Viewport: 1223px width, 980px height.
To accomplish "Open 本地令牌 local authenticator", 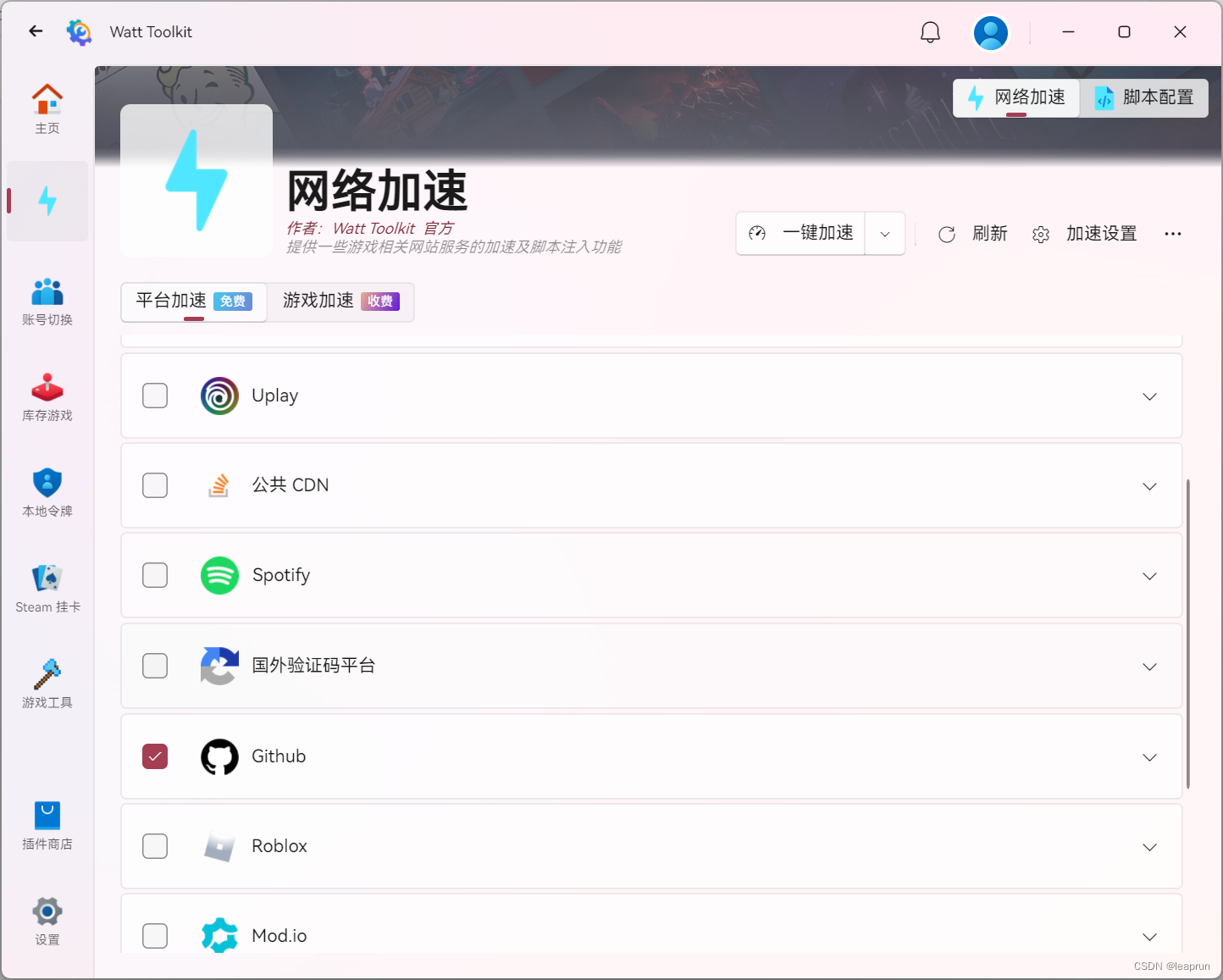I will point(47,493).
